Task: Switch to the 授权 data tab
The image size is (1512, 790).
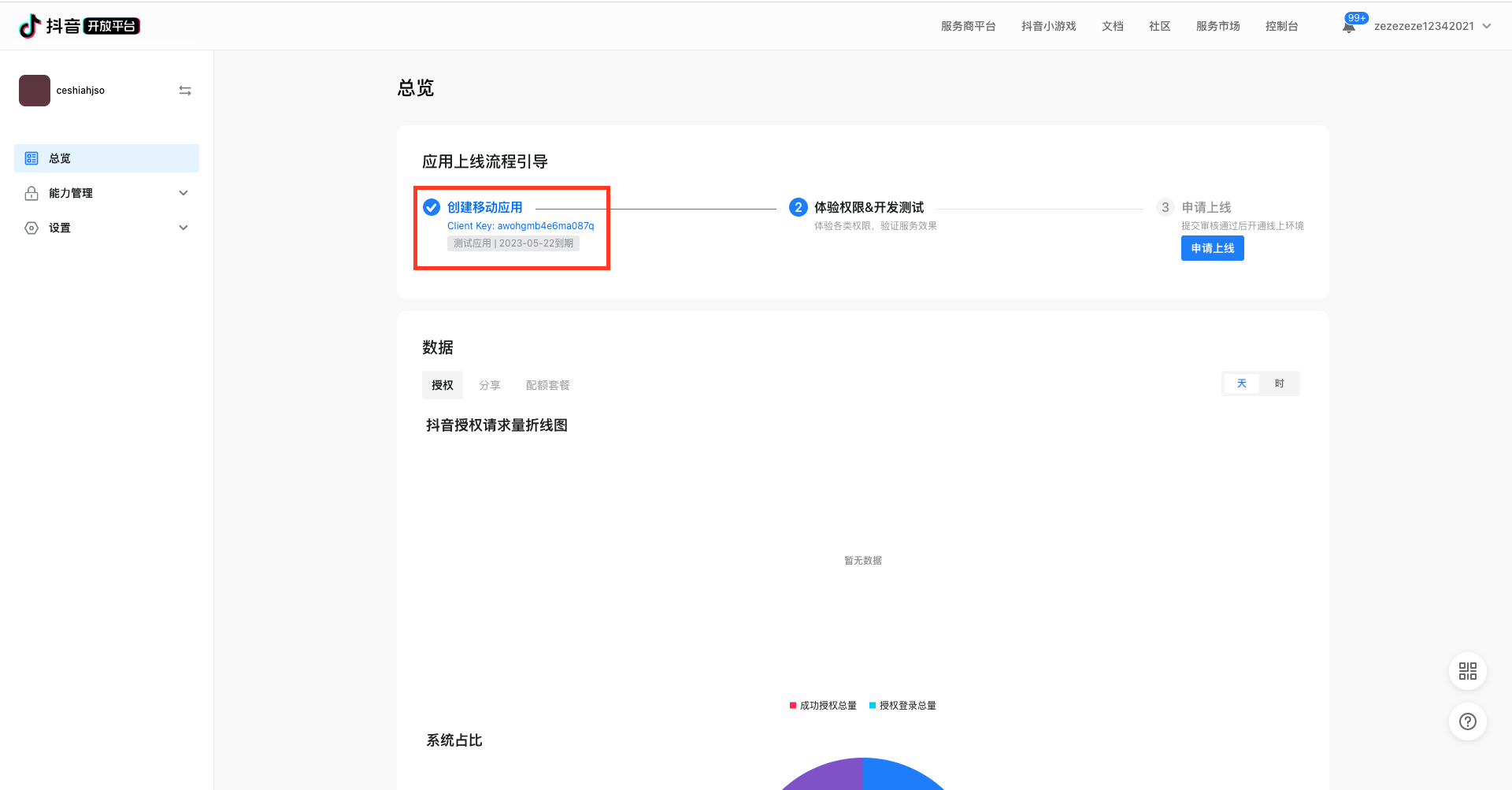Action: click(x=443, y=385)
